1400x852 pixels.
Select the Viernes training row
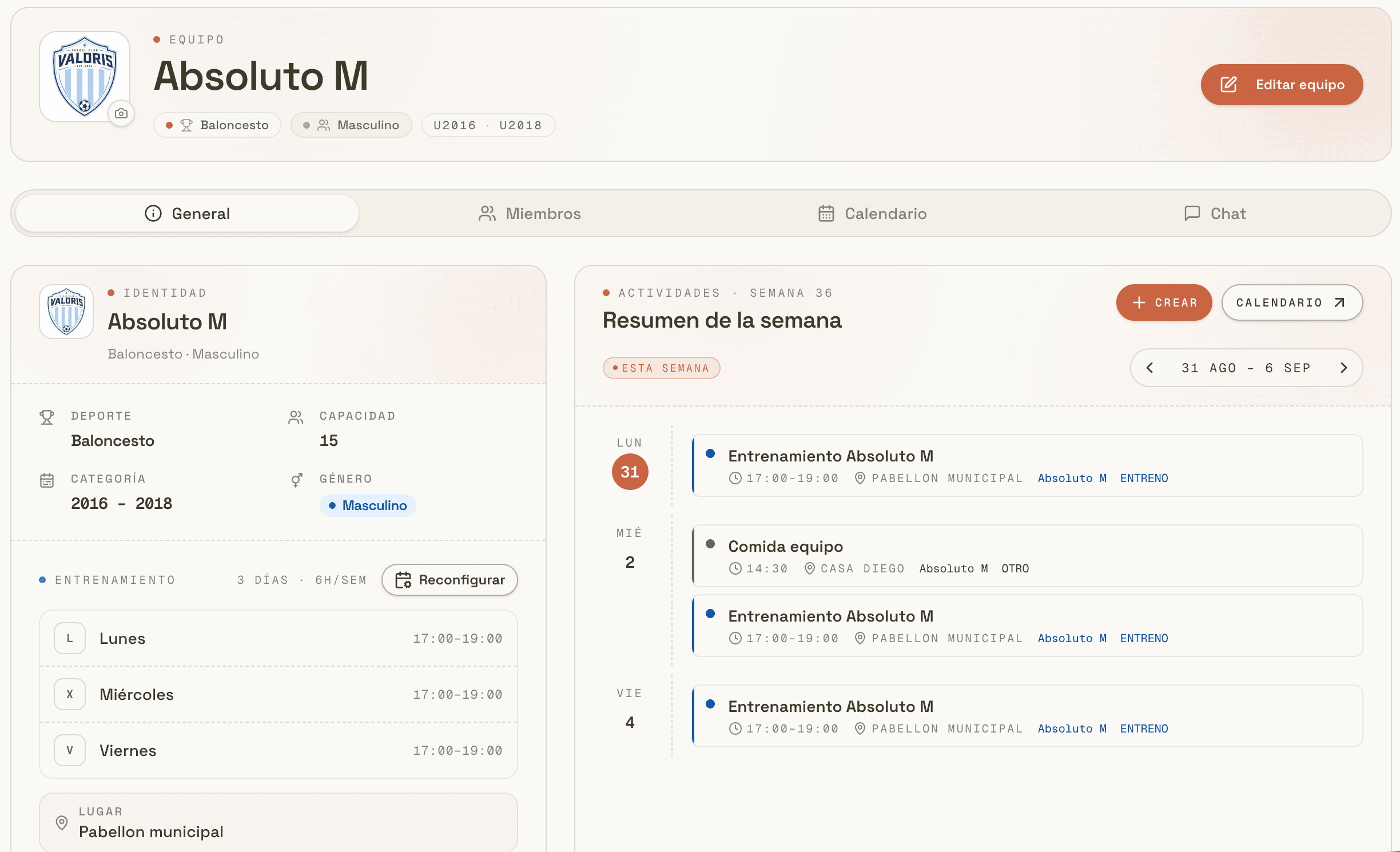pyautogui.click(x=279, y=750)
